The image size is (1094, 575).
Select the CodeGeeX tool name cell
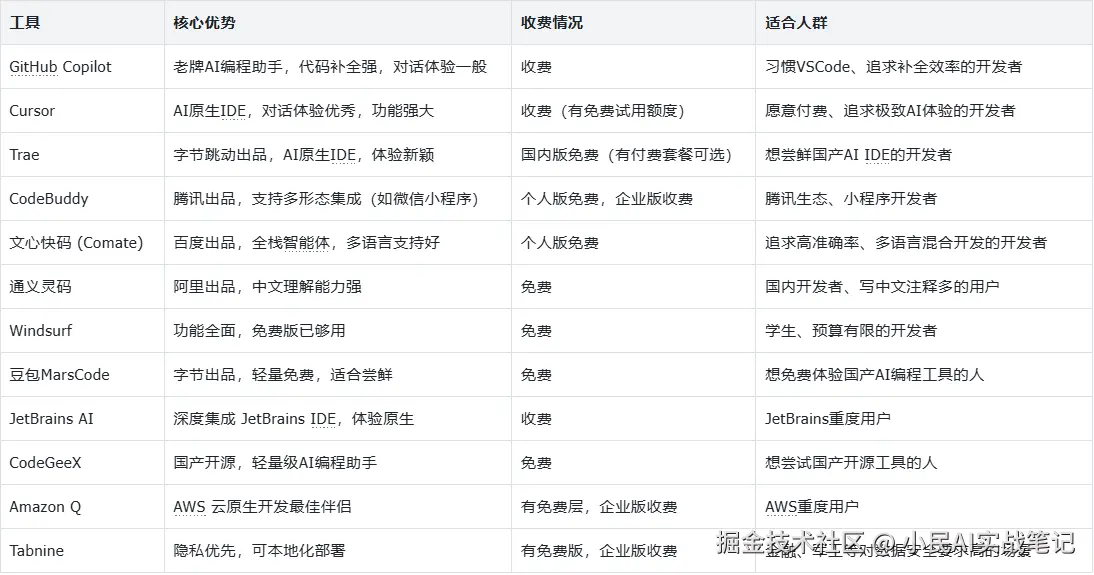82,463
